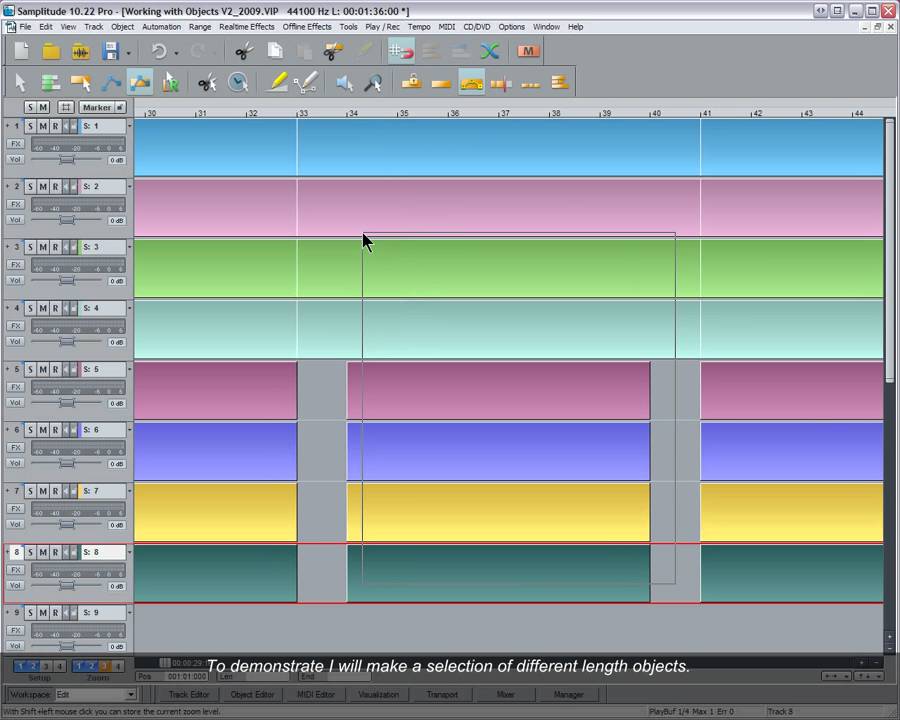Open the CD/DVD menu
The image size is (900, 720).
(476, 26)
